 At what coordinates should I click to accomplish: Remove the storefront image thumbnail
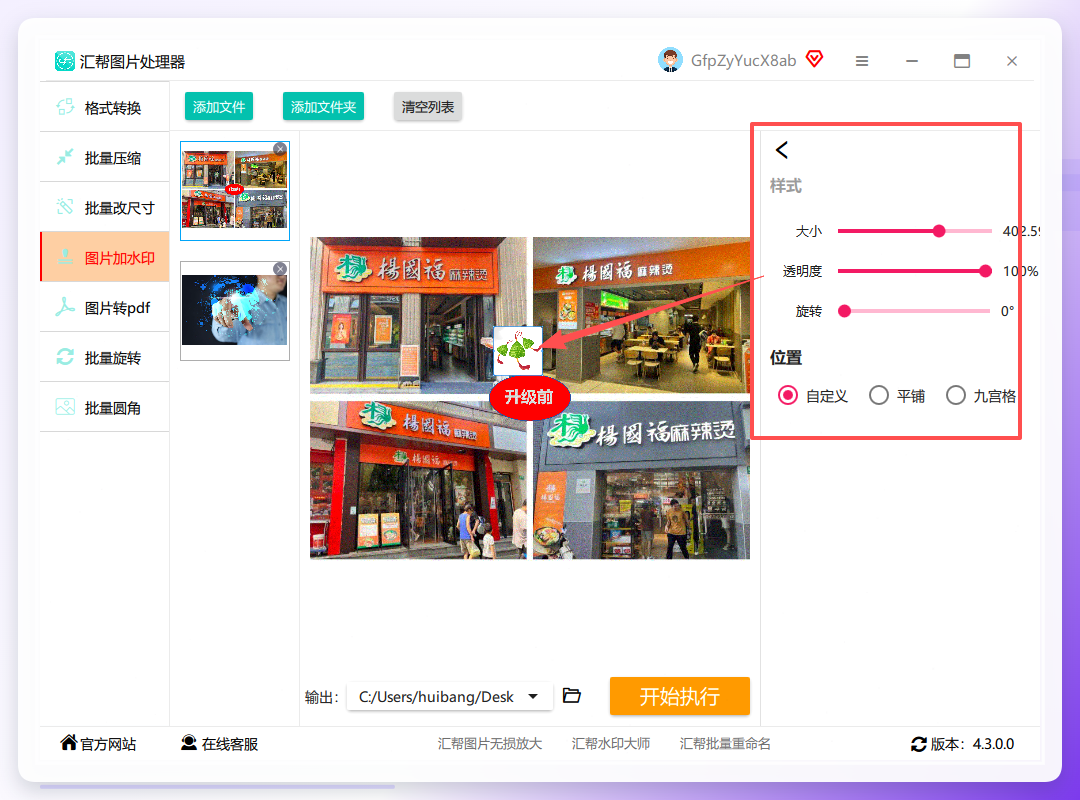tap(280, 149)
